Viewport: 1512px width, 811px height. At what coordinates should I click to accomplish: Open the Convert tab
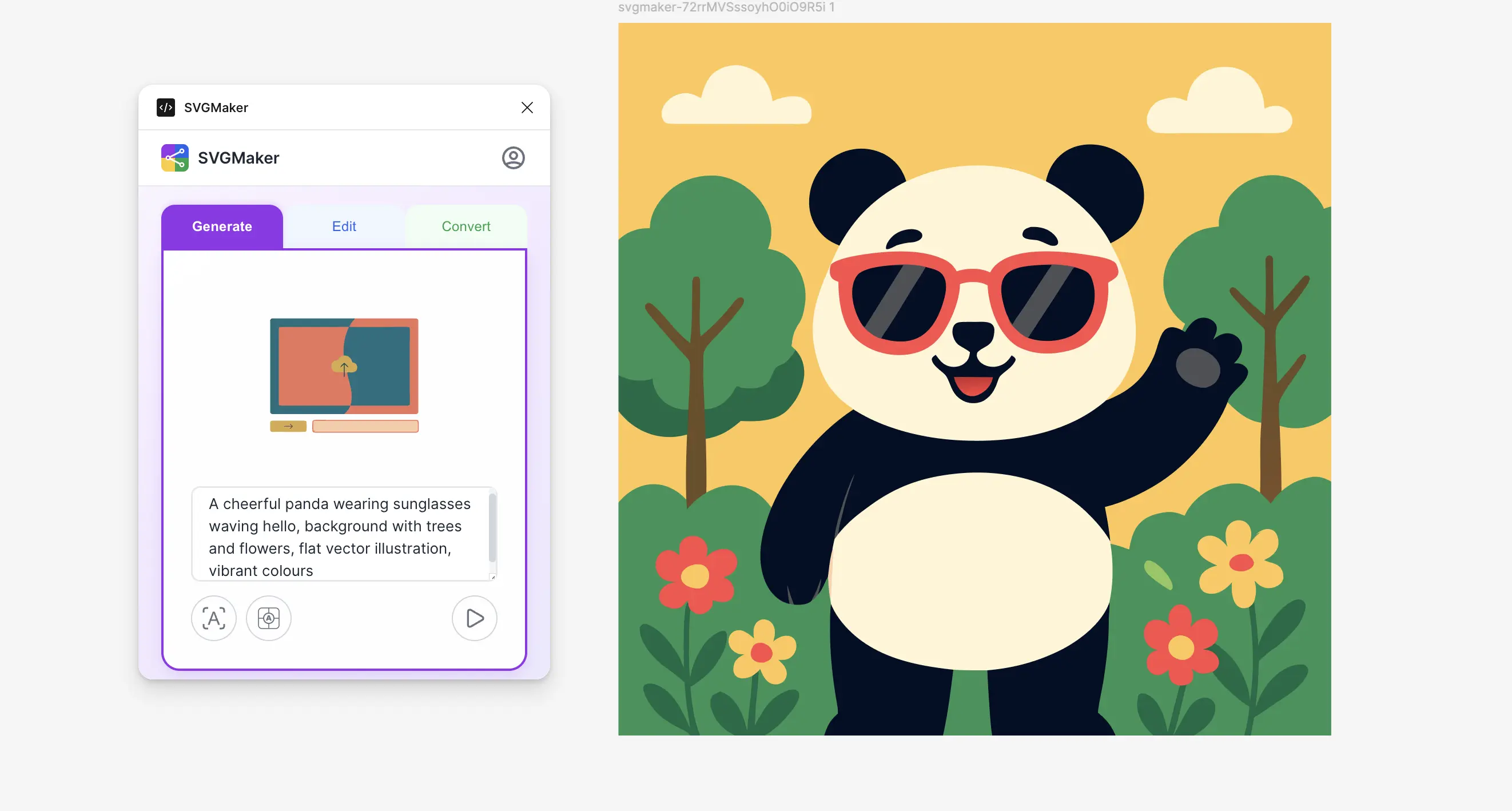(x=465, y=226)
